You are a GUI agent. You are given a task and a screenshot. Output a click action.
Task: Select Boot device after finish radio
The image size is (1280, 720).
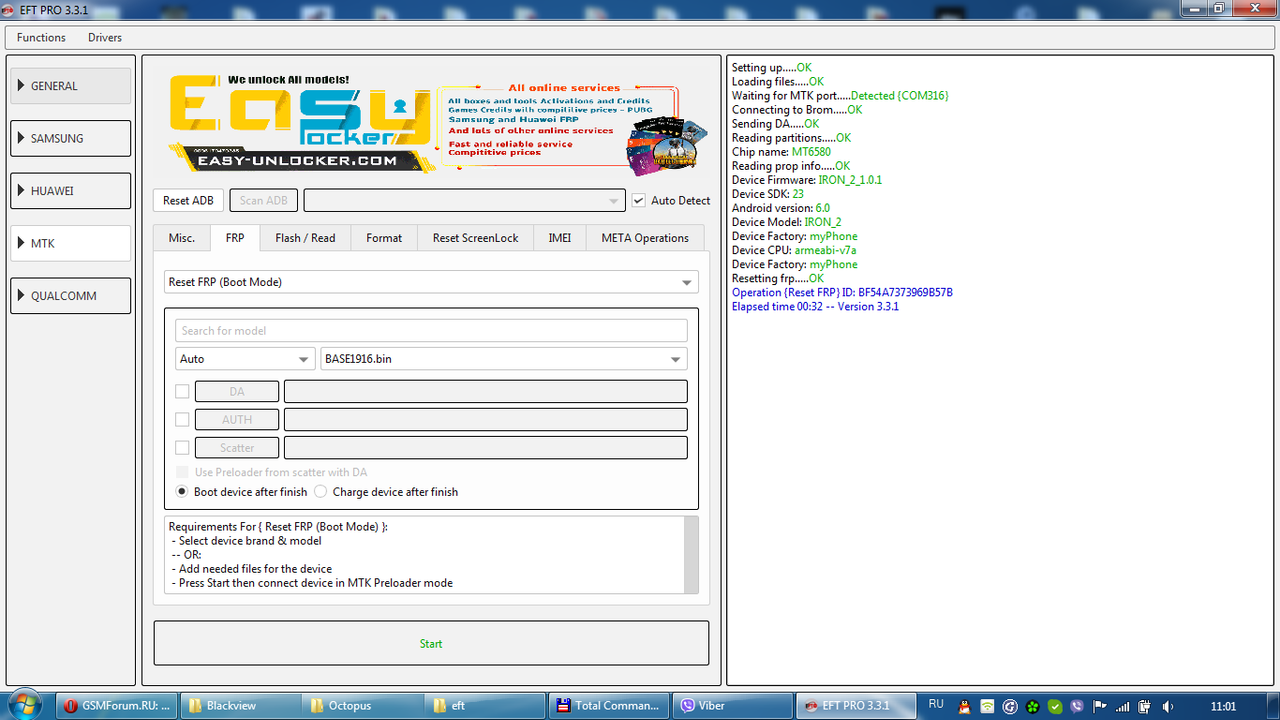pyautogui.click(x=182, y=492)
